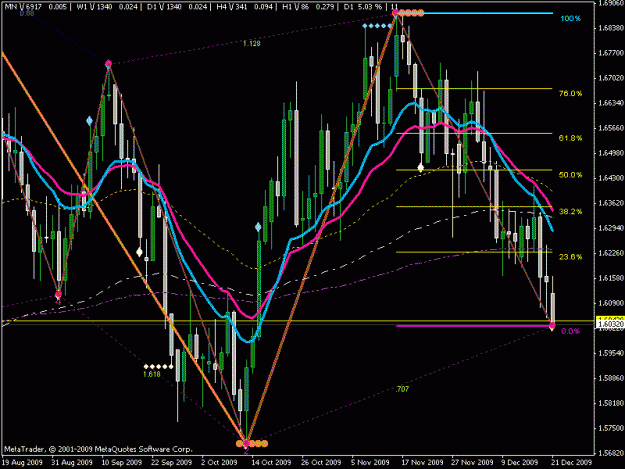Click the 2 Oct 2009 date label
The image size is (625, 469).
[219, 462]
